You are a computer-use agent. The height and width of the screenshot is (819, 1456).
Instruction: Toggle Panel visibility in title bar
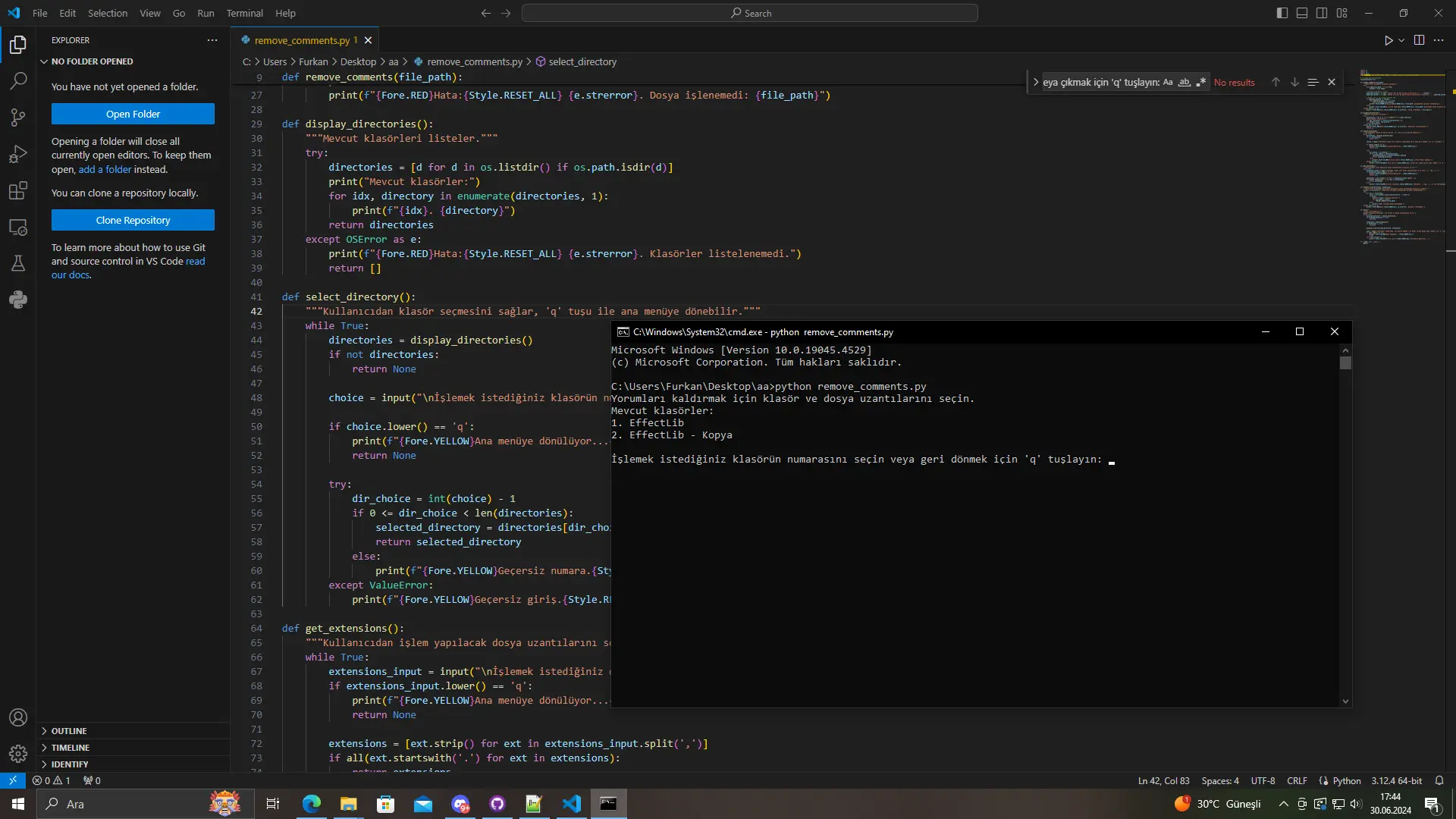pyautogui.click(x=1302, y=13)
